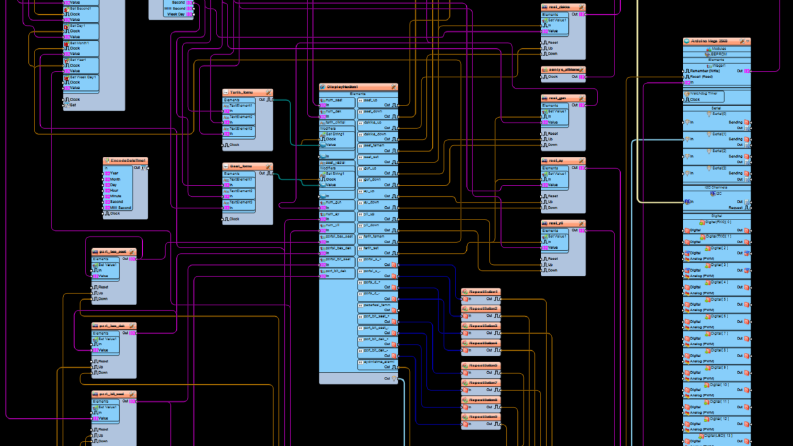Image resolution: width=793 pixels, height=446 pixels.
Task: Click the Serial[1] Sending output pin
Action: pos(747,139)
